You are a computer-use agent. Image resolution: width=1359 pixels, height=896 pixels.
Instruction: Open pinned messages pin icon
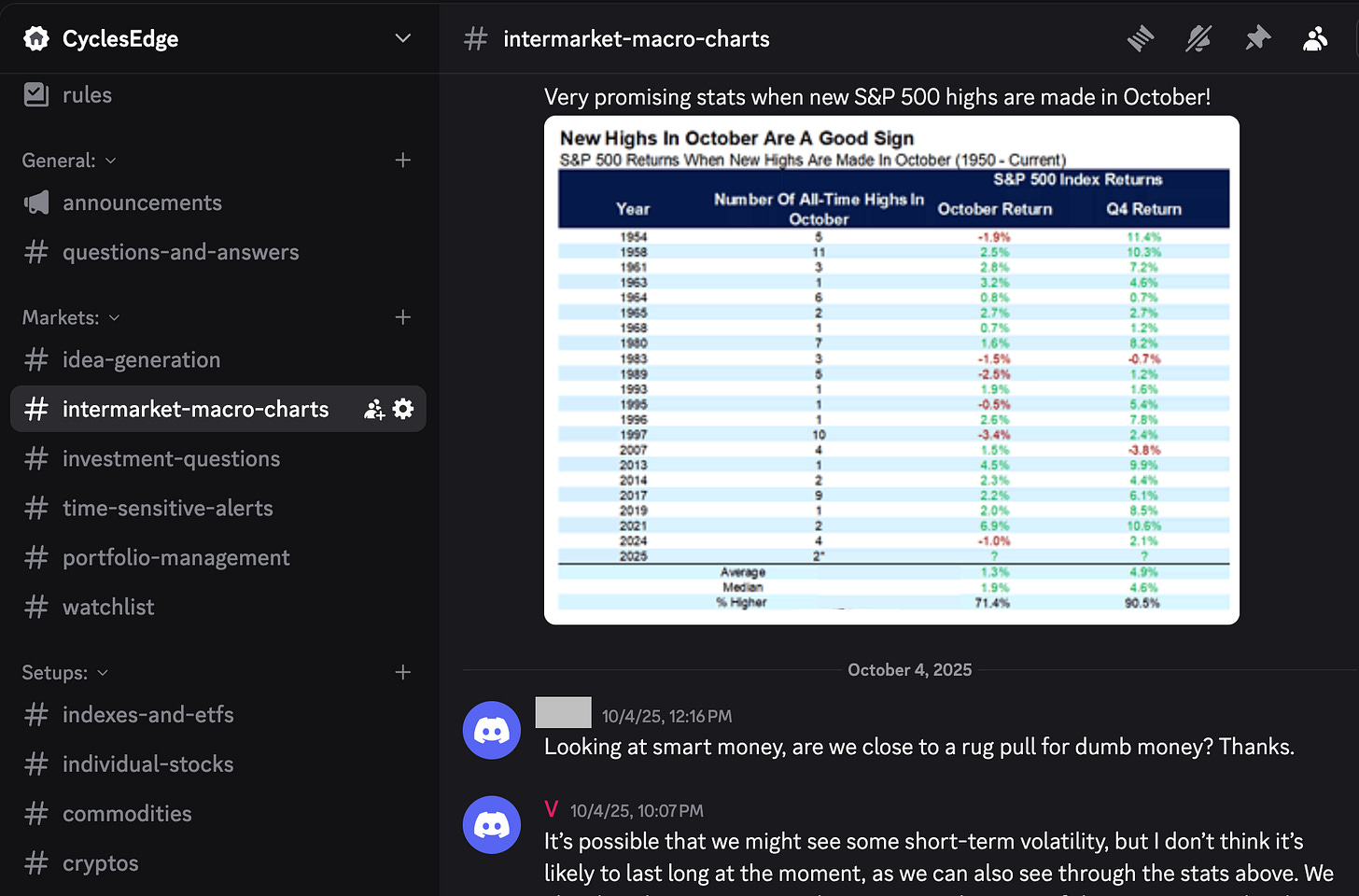(x=1257, y=38)
